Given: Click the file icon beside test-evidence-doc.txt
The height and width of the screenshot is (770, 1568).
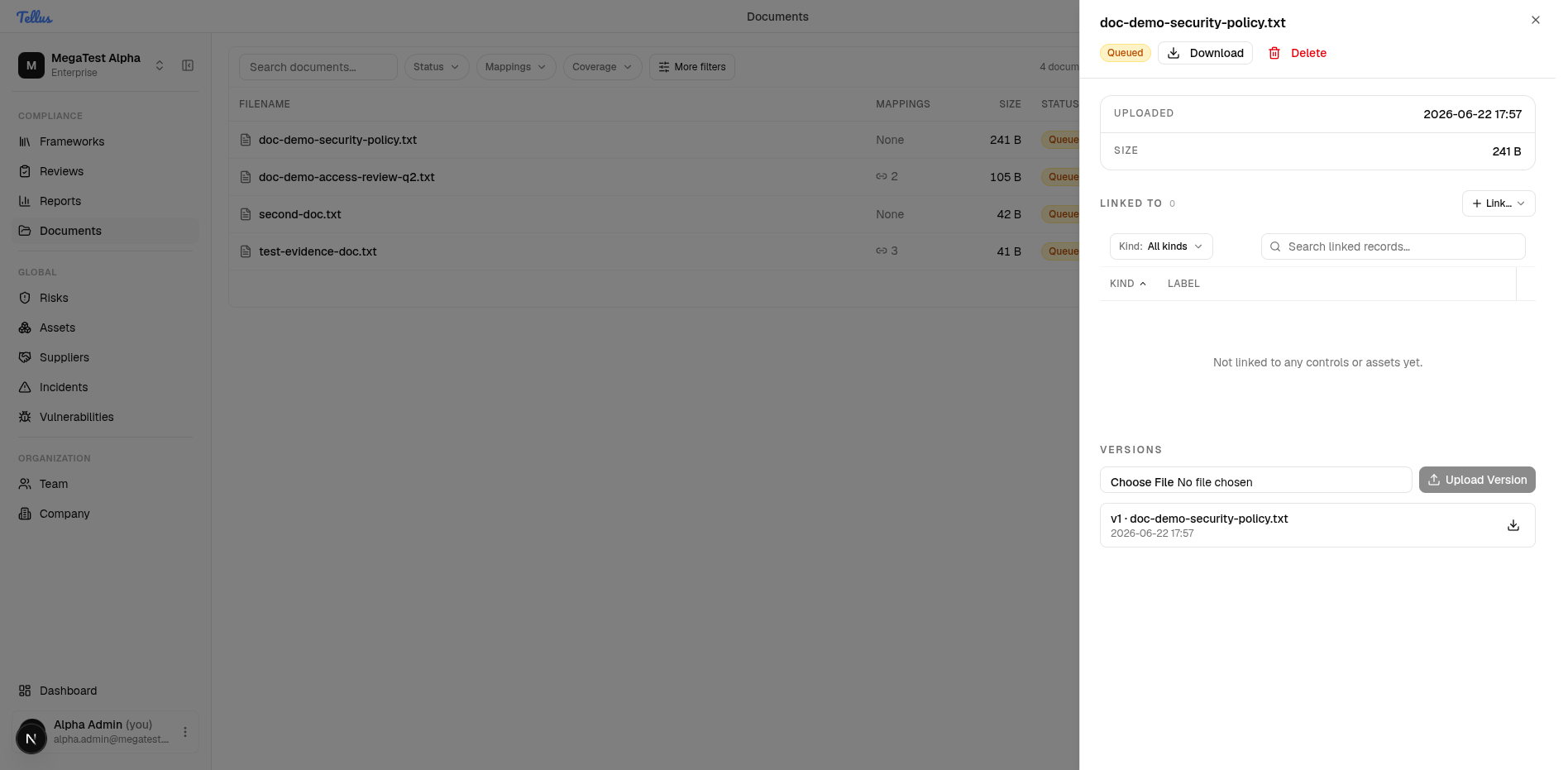Looking at the screenshot, I should click(246, 251).
